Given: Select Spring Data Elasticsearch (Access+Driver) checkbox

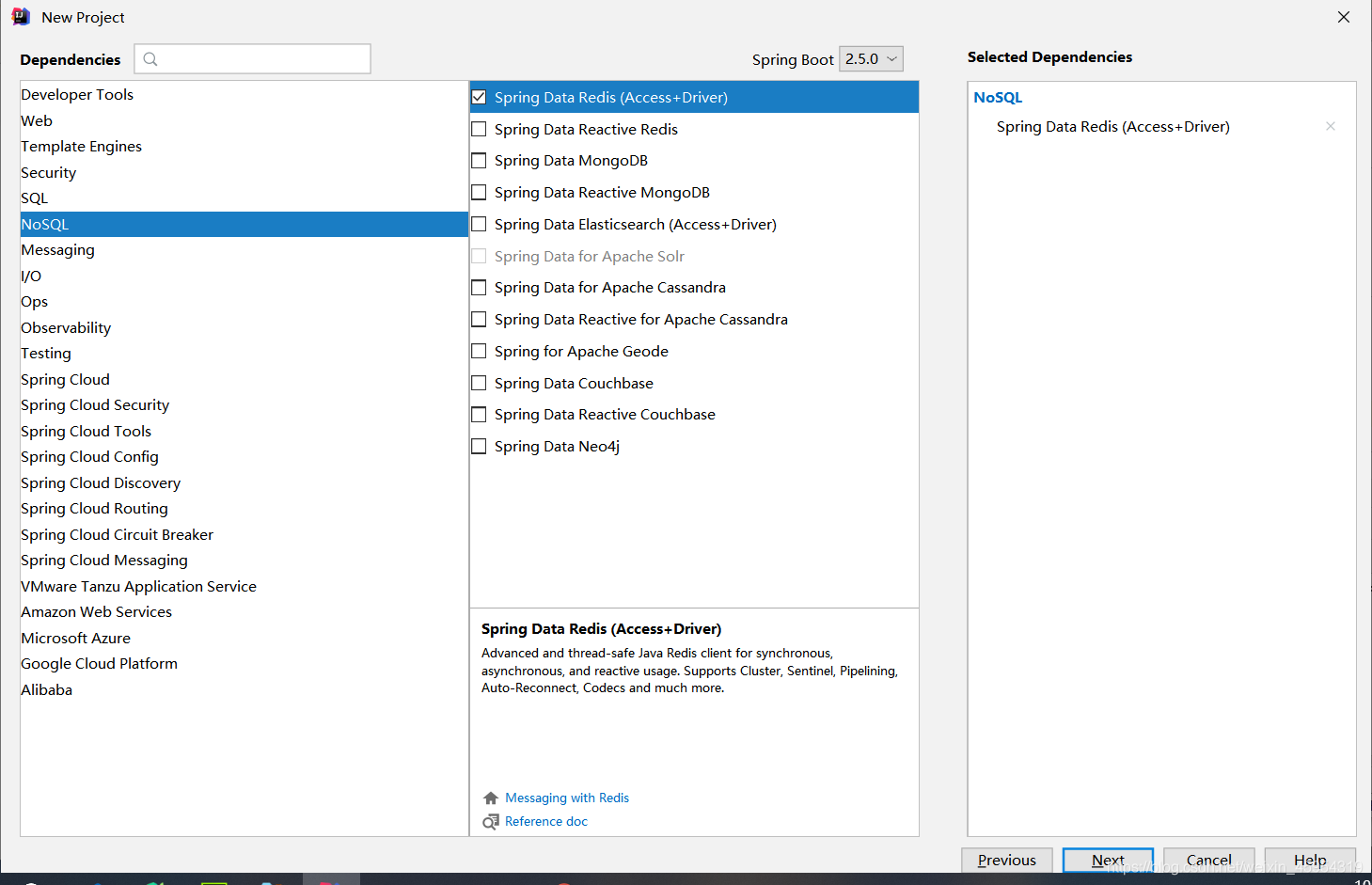Looking at the screenshot, I should click(479, 224).
